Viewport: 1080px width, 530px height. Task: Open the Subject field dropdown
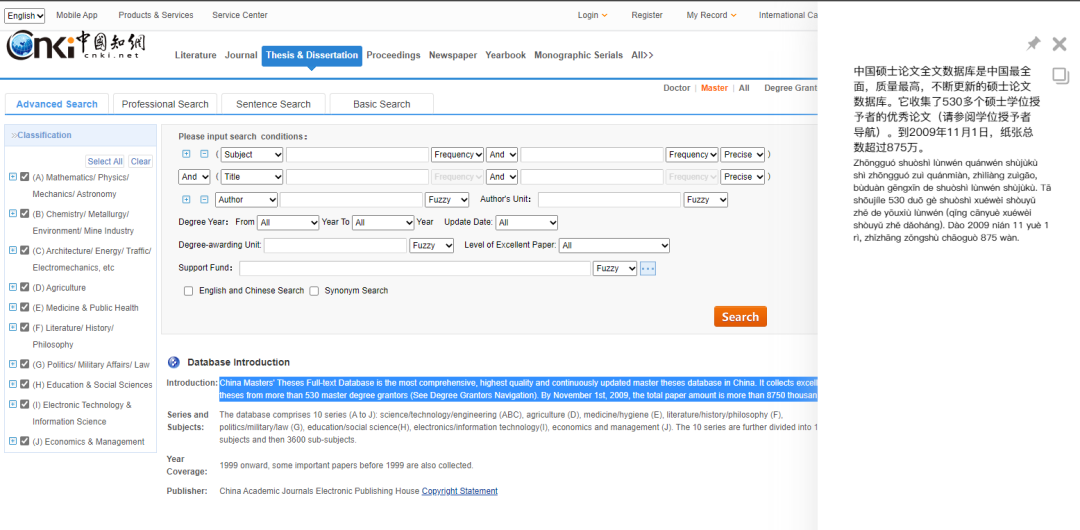click(252, 155)
